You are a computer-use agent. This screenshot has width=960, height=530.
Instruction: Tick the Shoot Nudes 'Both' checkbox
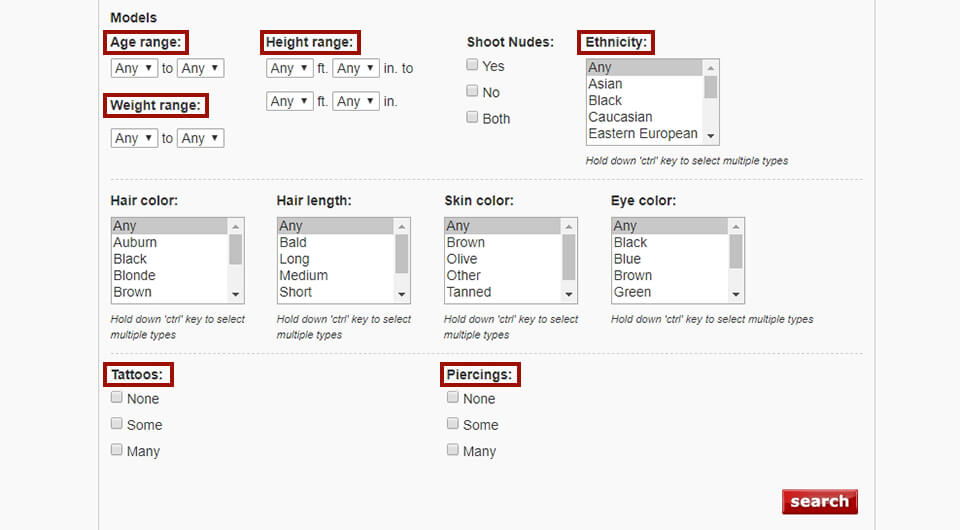pyautogui.click(x=472, y=117)
